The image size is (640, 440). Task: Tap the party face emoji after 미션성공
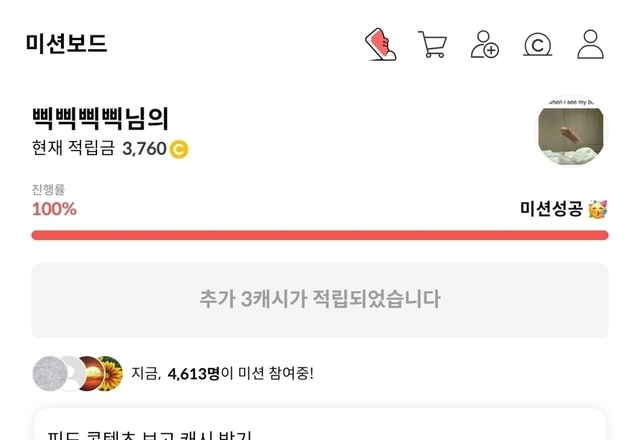(598, 209)
